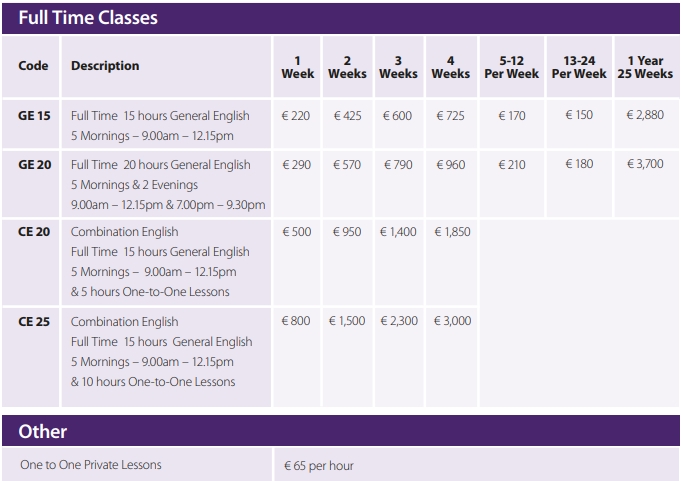Select the CE 20 course code
This screenshot has width=681, height=481.
[x=34, y=231]
